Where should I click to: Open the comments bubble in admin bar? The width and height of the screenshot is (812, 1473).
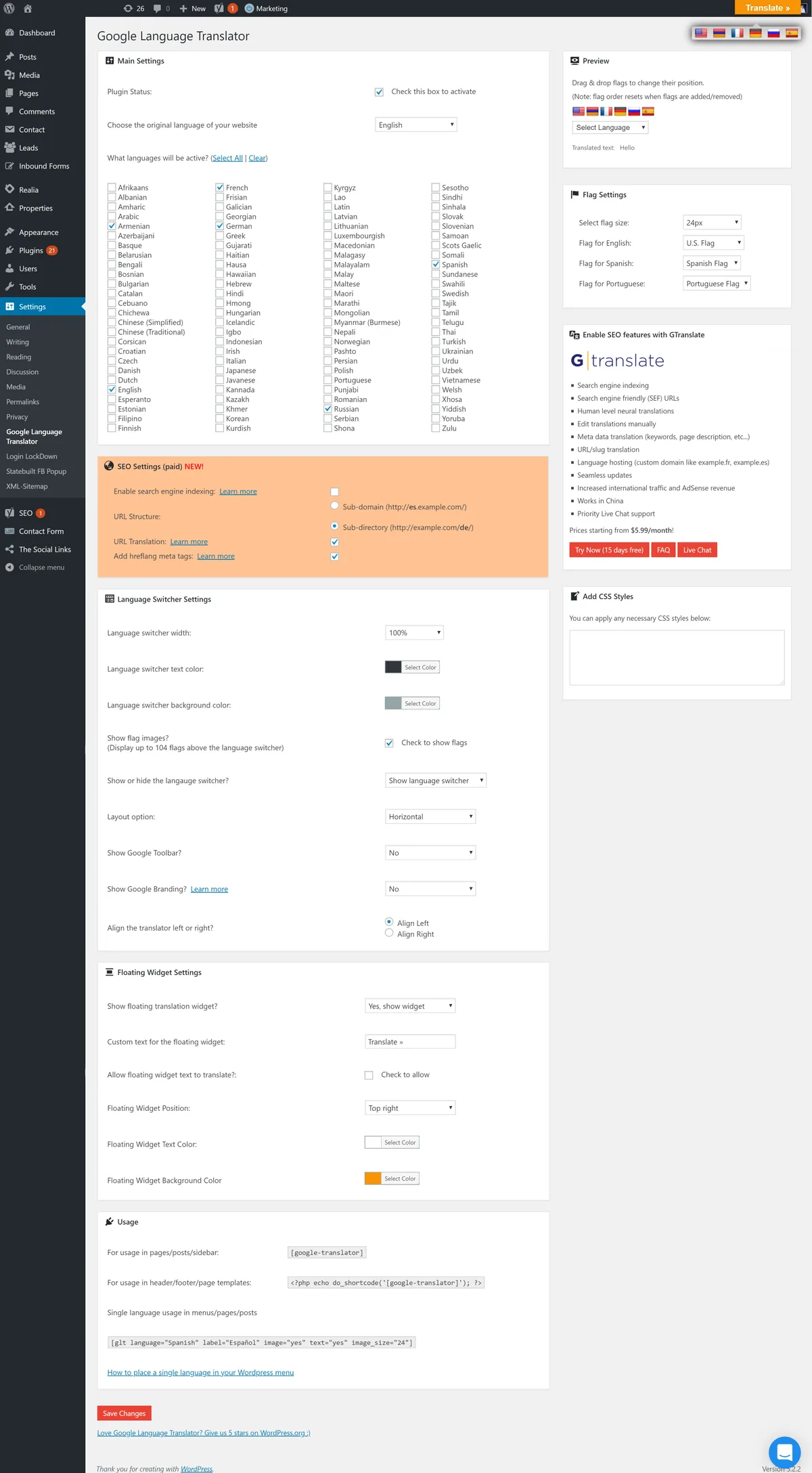point(161,8)
